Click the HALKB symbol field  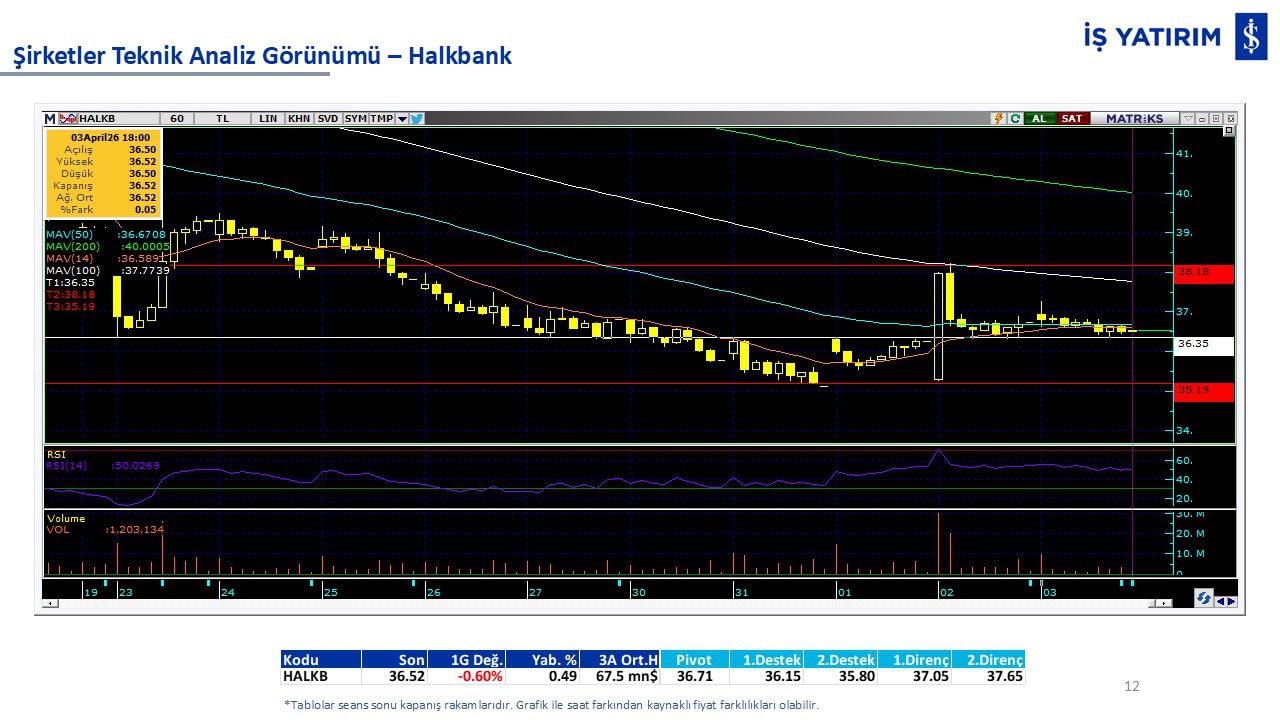pyautogui.click(x=115, y=118)
